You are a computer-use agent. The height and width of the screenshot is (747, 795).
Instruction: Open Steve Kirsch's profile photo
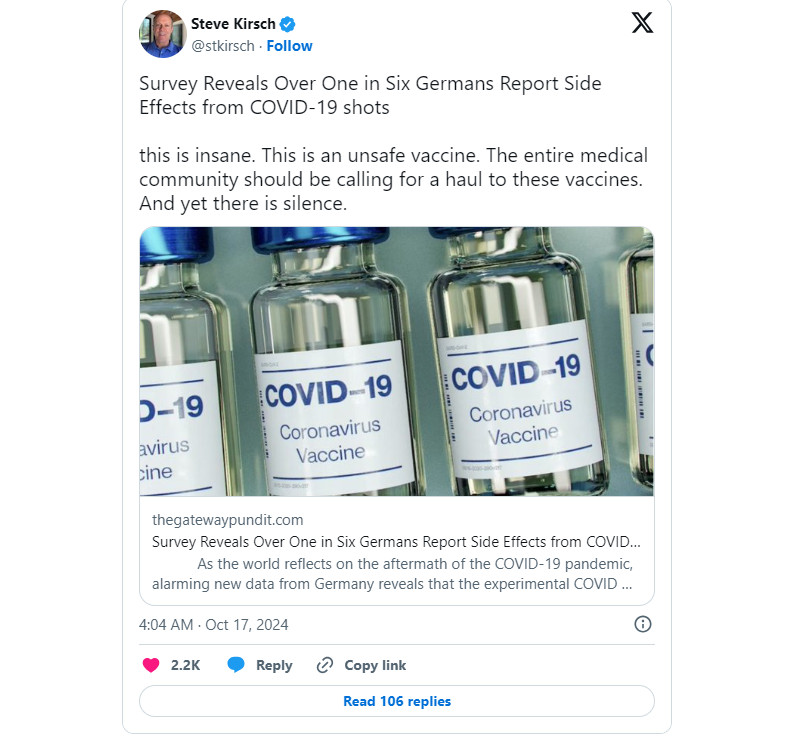pyautogui.click(x=162, y=34)
